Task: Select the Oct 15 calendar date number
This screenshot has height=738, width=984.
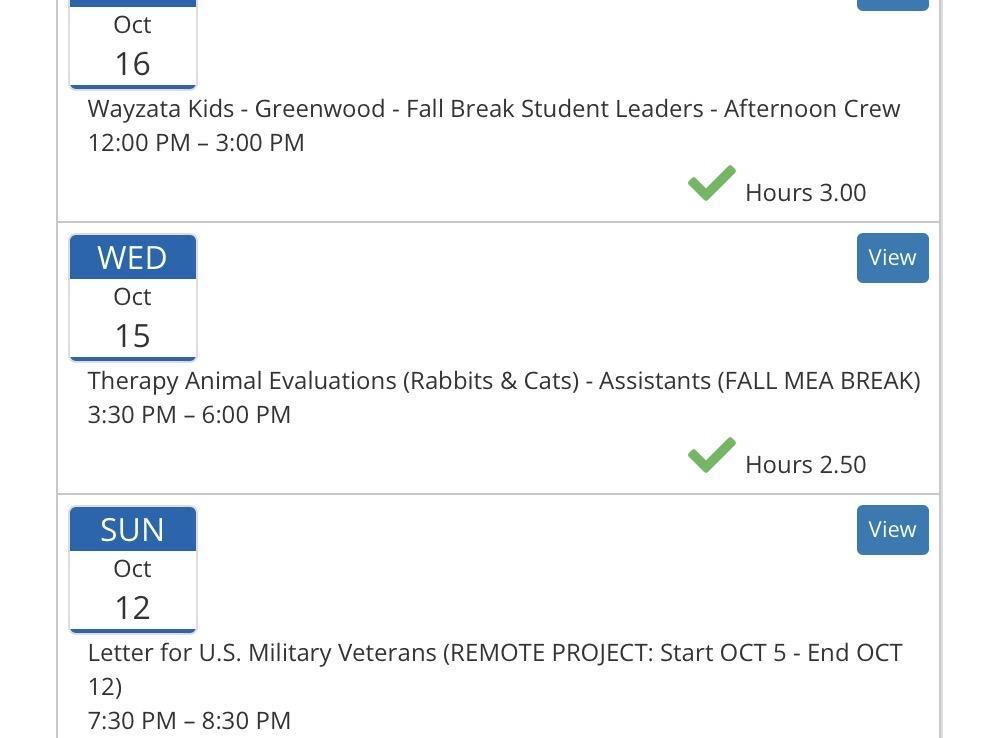Action: pos(133,336)
